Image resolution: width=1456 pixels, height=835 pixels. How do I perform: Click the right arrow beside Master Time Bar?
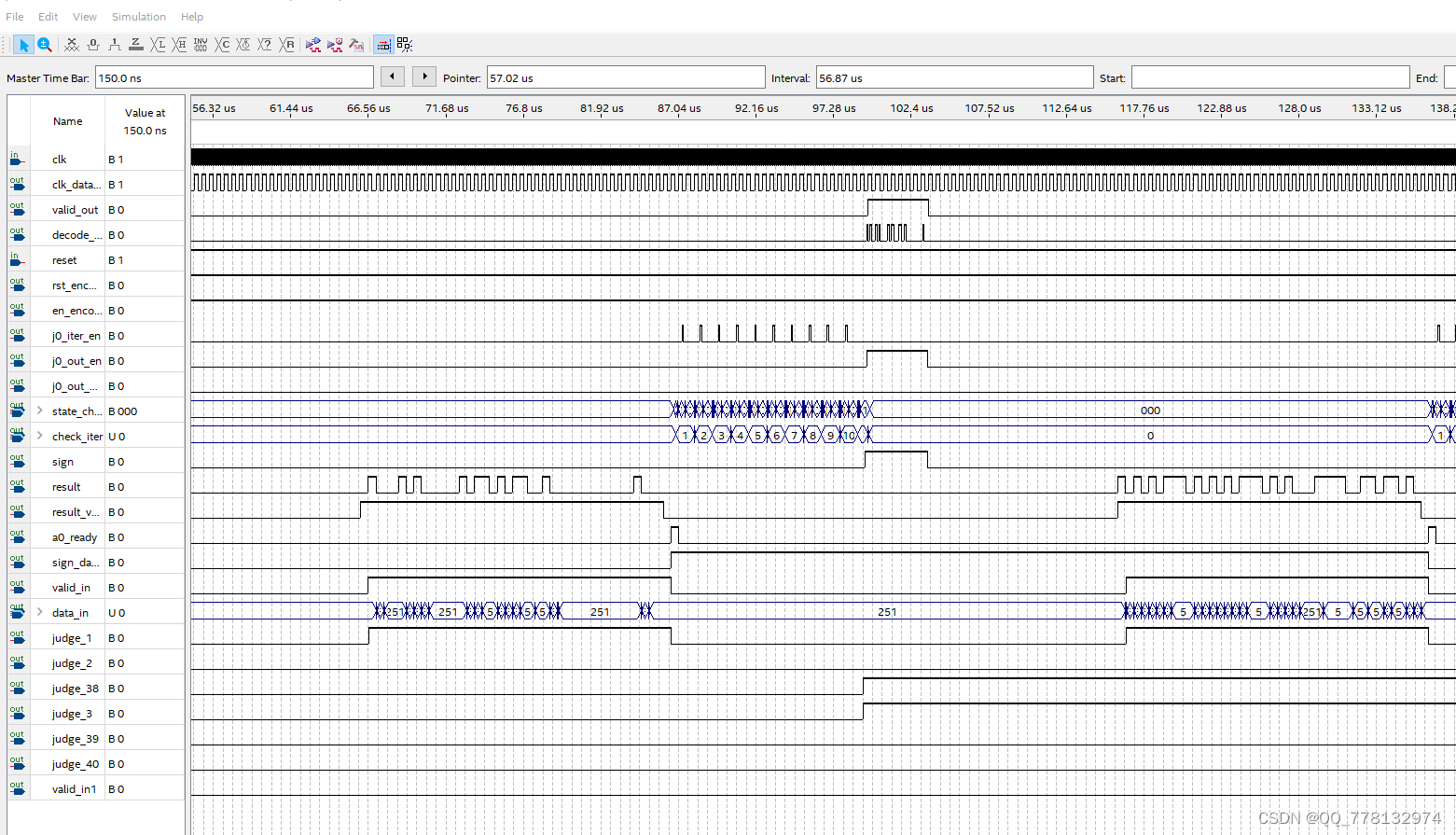(x=424, y=77)
